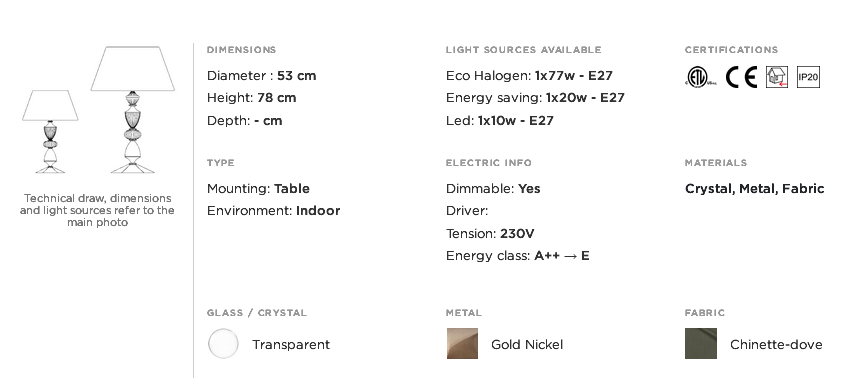
Task: Click the Chinette-dove label
Action: tap(776, 345)
